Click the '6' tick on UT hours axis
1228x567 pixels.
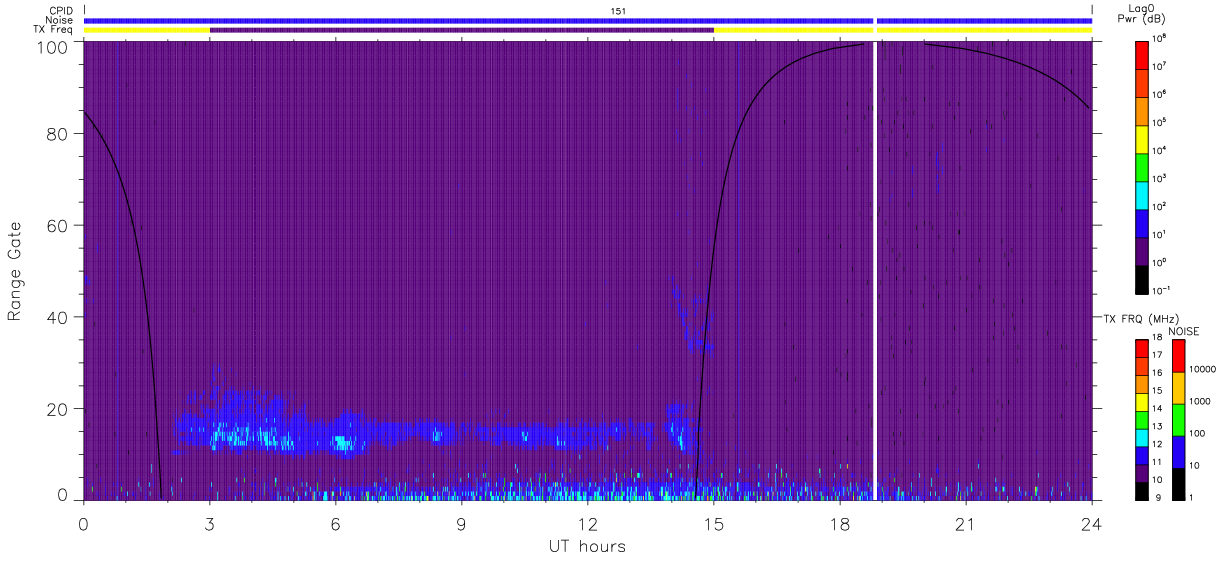tap(336, 523)
